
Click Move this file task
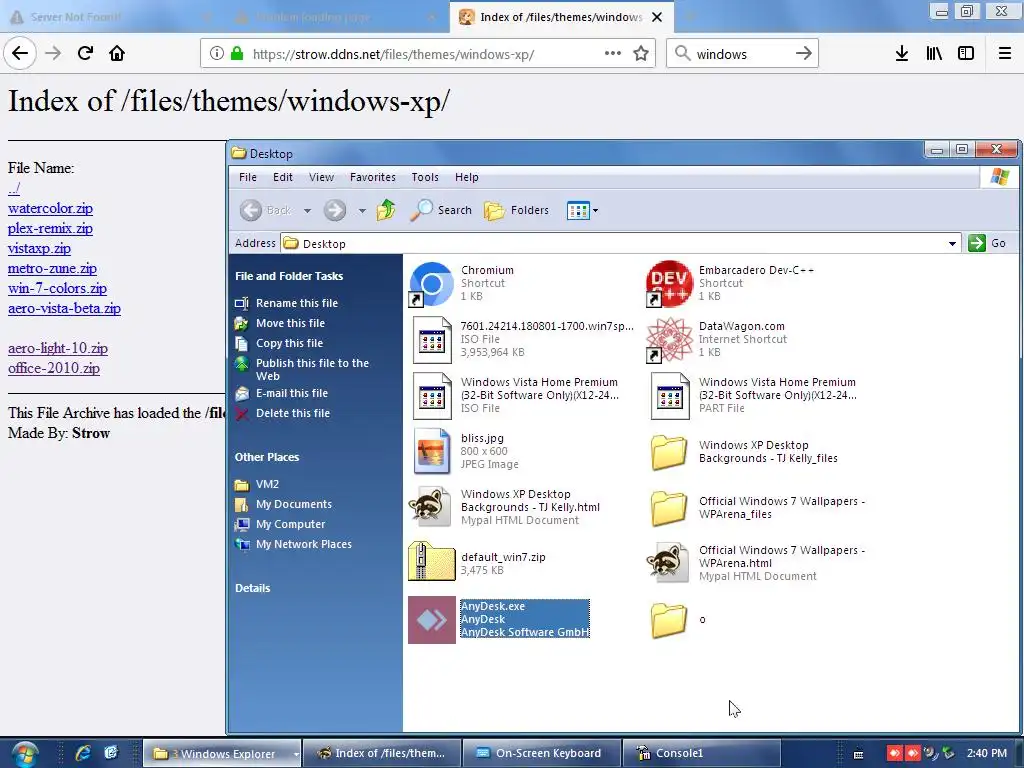[280, 323]
